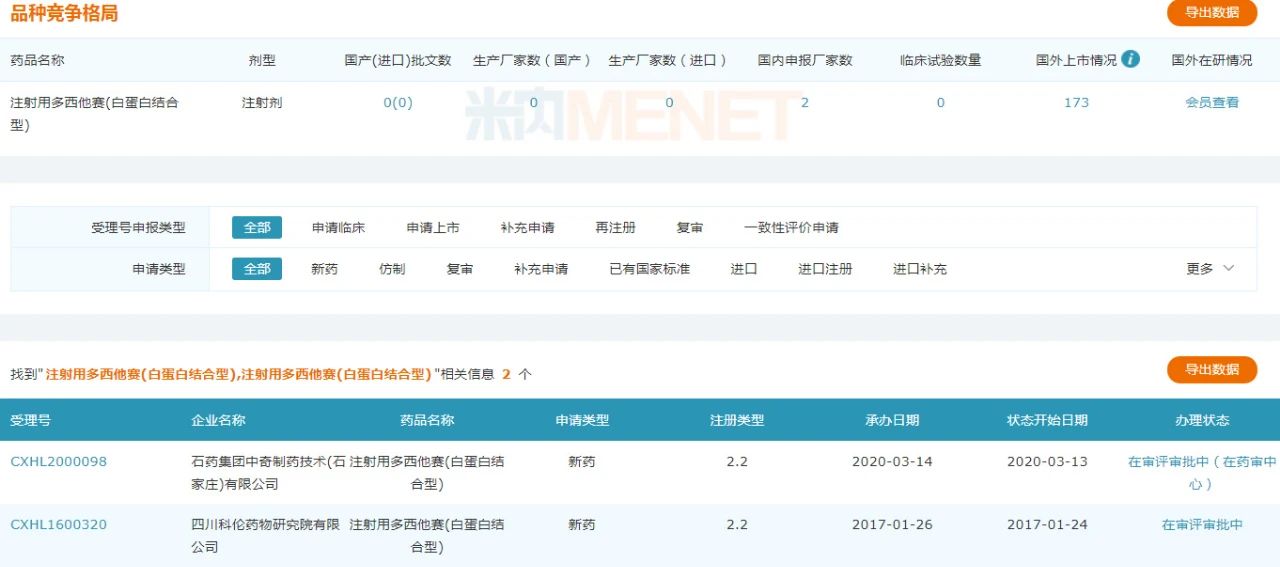Select 进口注册 application type filter
The image size is (1280, 567).
pos(825,269)
